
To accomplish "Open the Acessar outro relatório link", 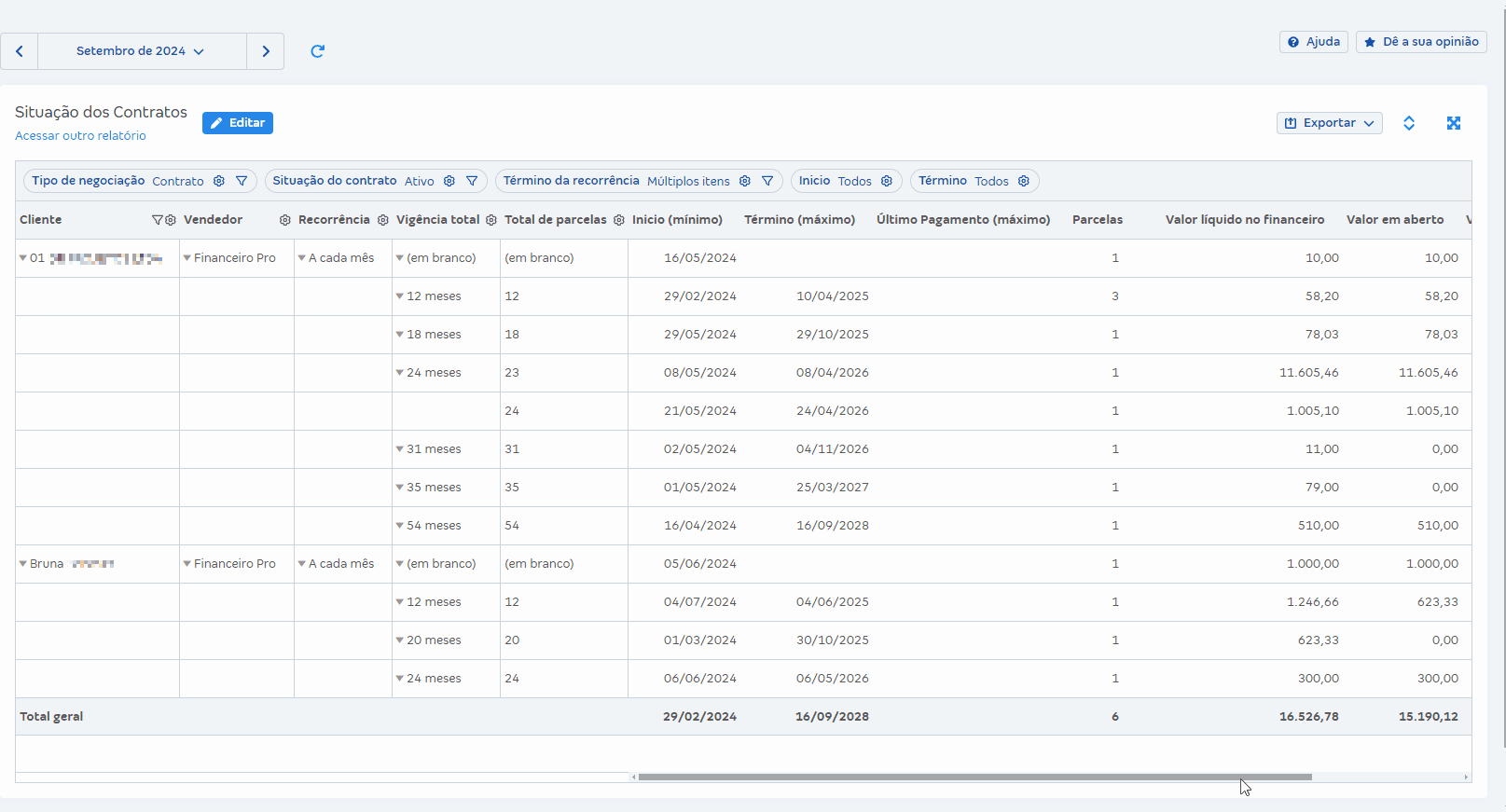I will point(80,136).
